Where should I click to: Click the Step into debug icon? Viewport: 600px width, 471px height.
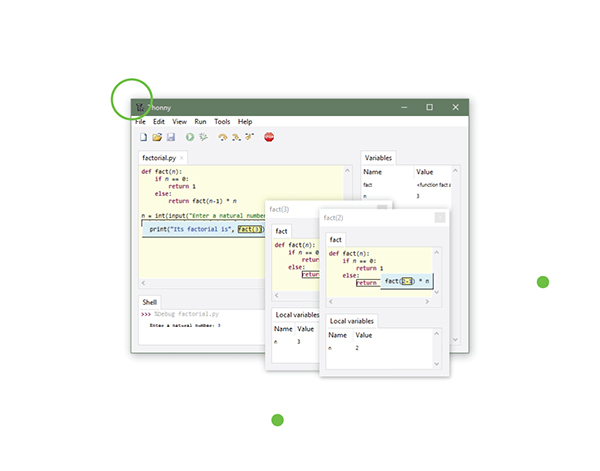coord(235,136)
